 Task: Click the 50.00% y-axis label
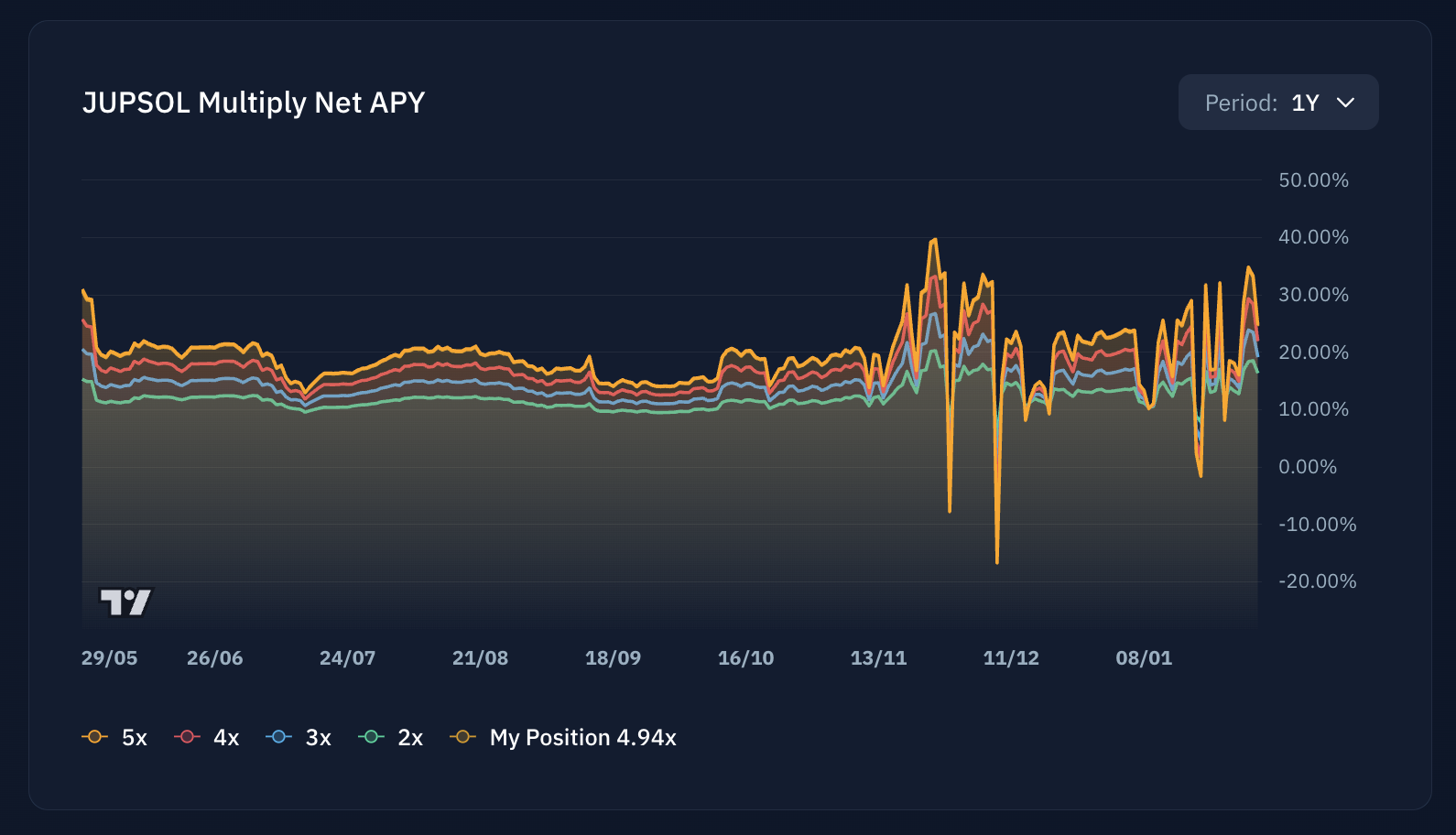1313,180
